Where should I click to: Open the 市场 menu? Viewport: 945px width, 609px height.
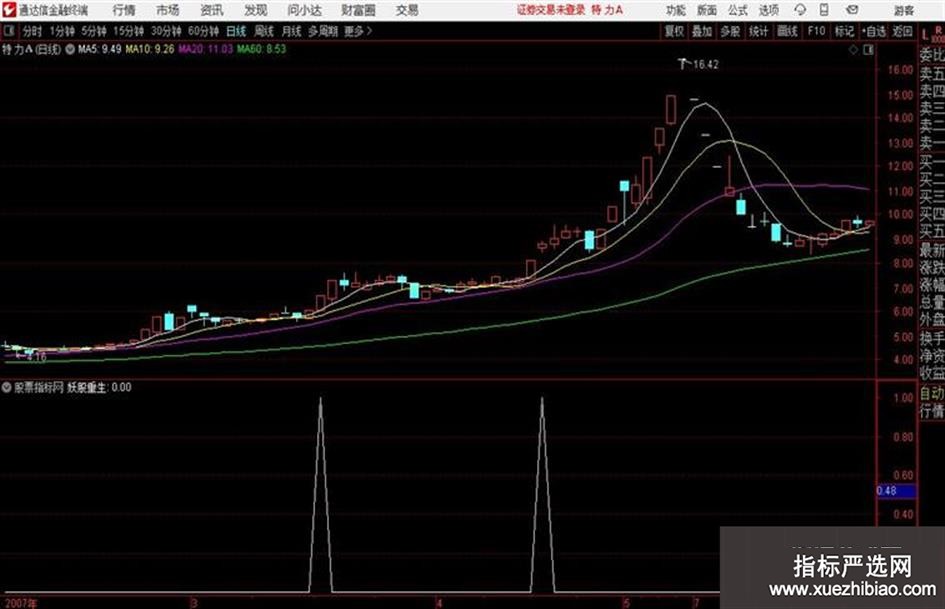[168, 10]
